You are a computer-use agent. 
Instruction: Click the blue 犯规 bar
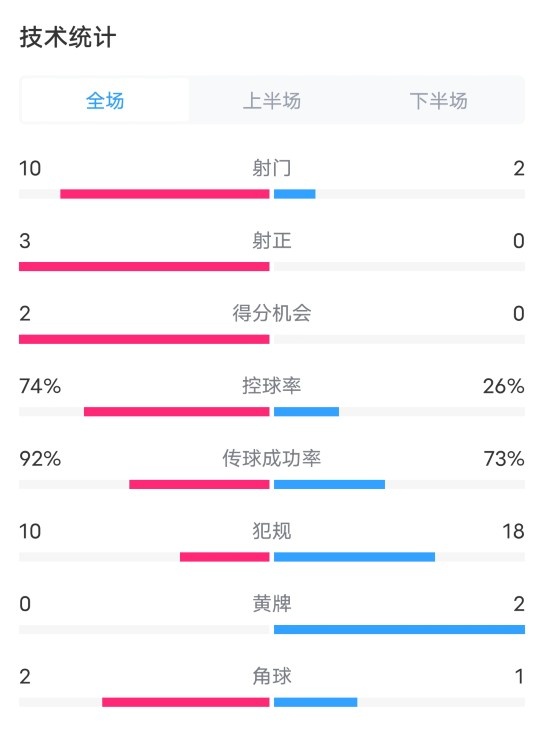354,557
